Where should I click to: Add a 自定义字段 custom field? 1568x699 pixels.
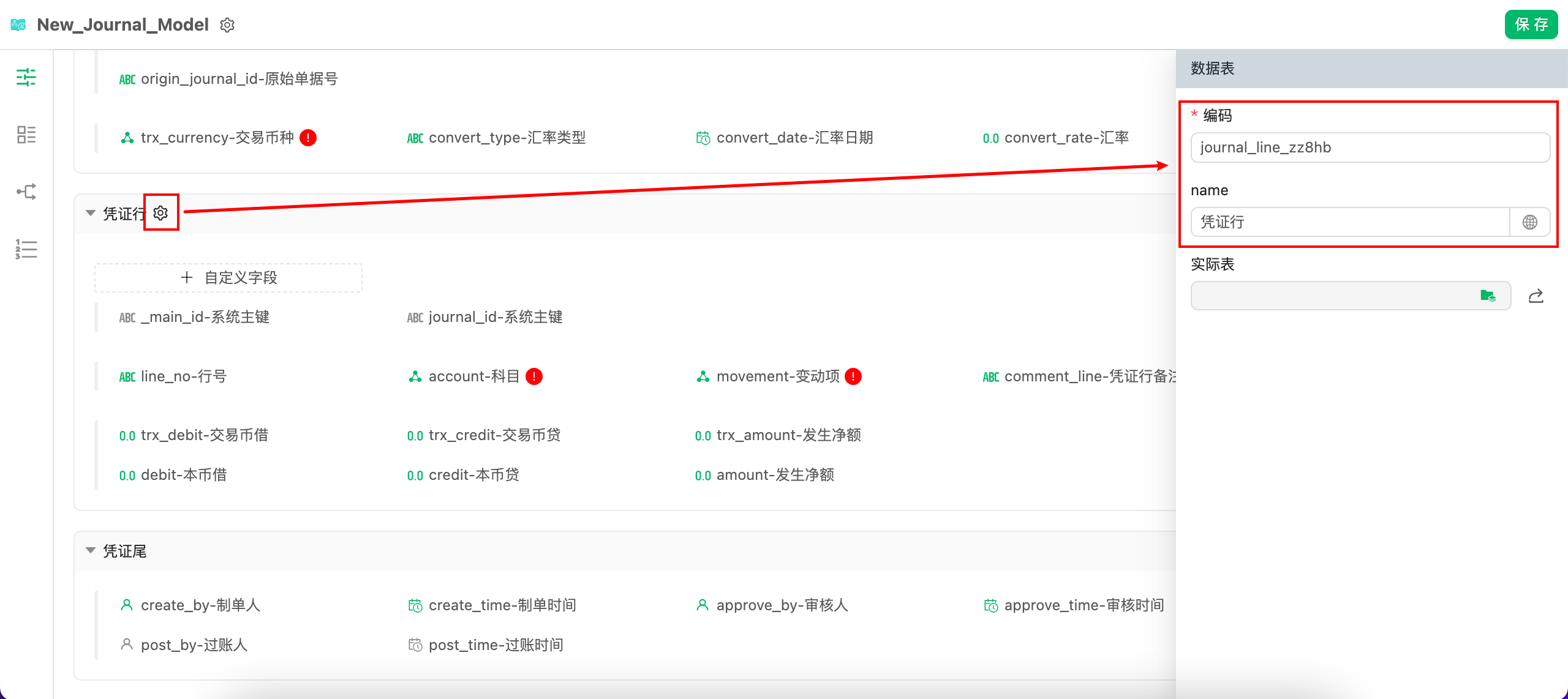(228, 278)
